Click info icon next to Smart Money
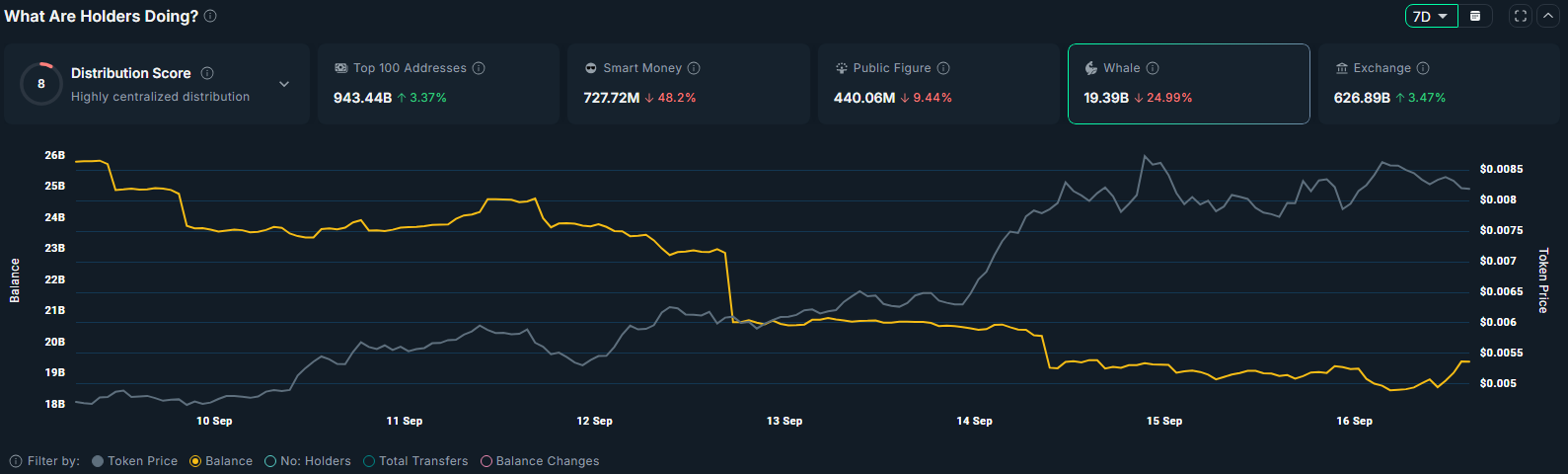This screenshot has height=474, width=1568. [x=694, y=68]
